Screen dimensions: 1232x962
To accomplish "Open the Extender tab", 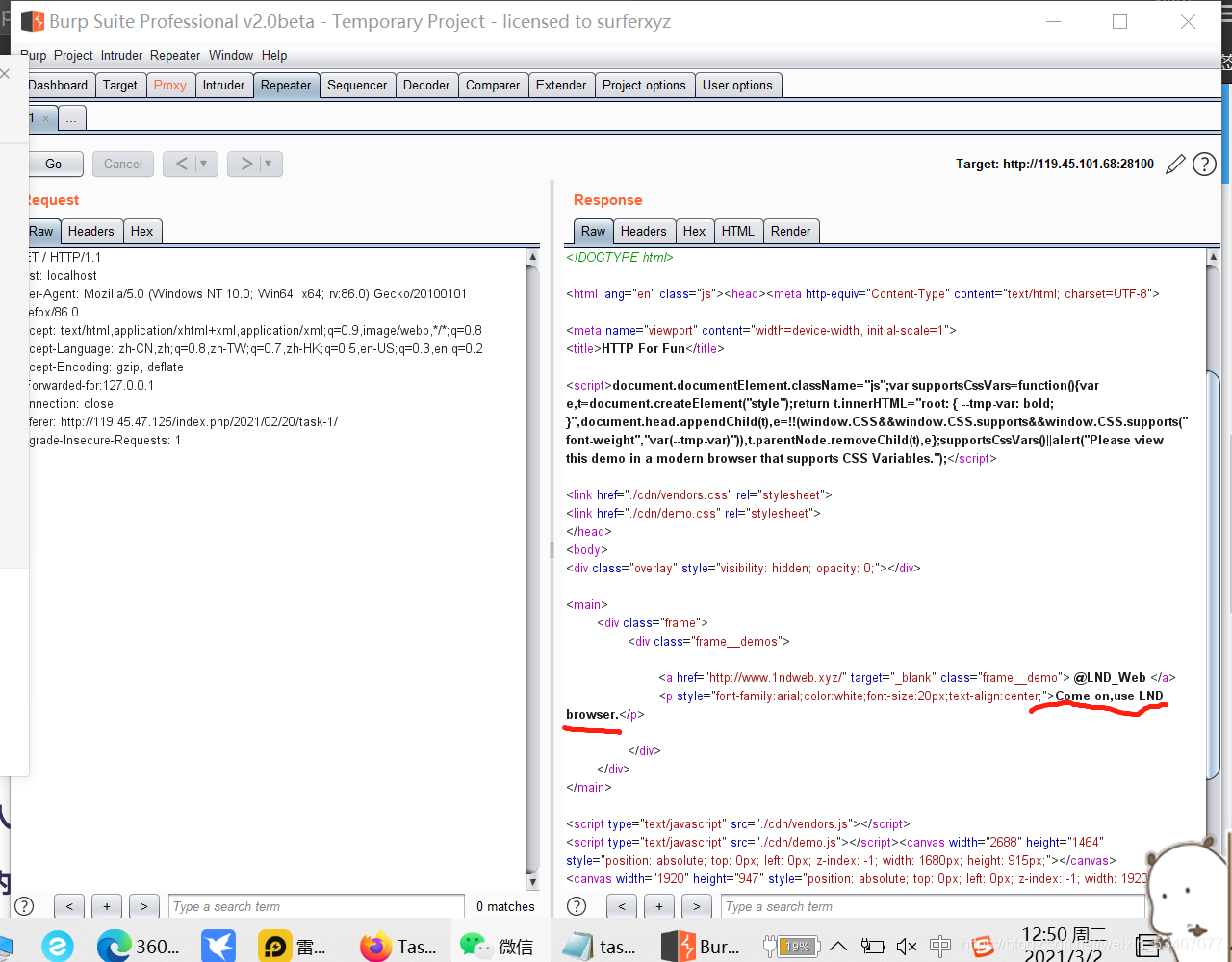I will tap(561, 85).
